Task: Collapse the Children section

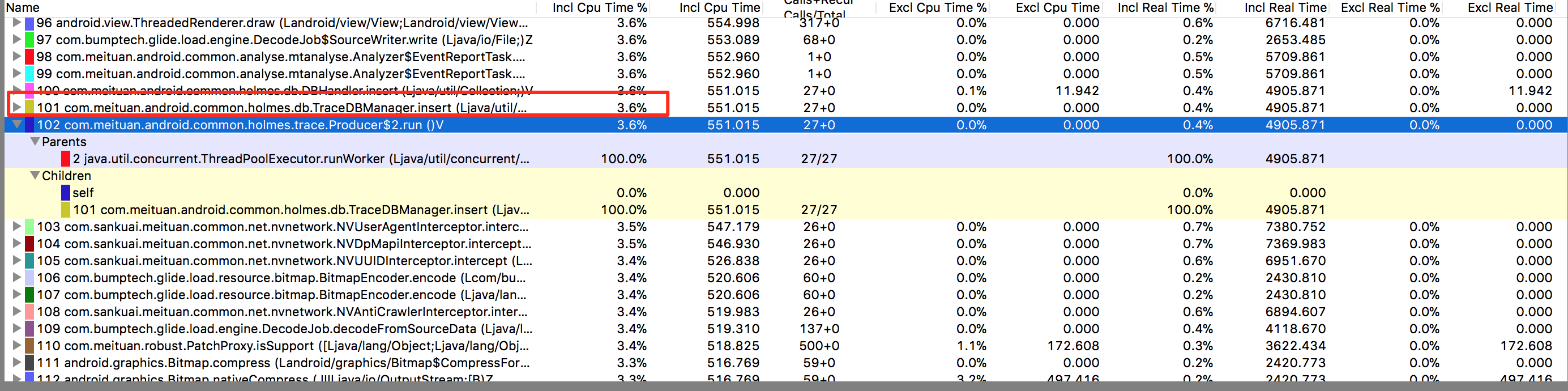Action: 35,176
